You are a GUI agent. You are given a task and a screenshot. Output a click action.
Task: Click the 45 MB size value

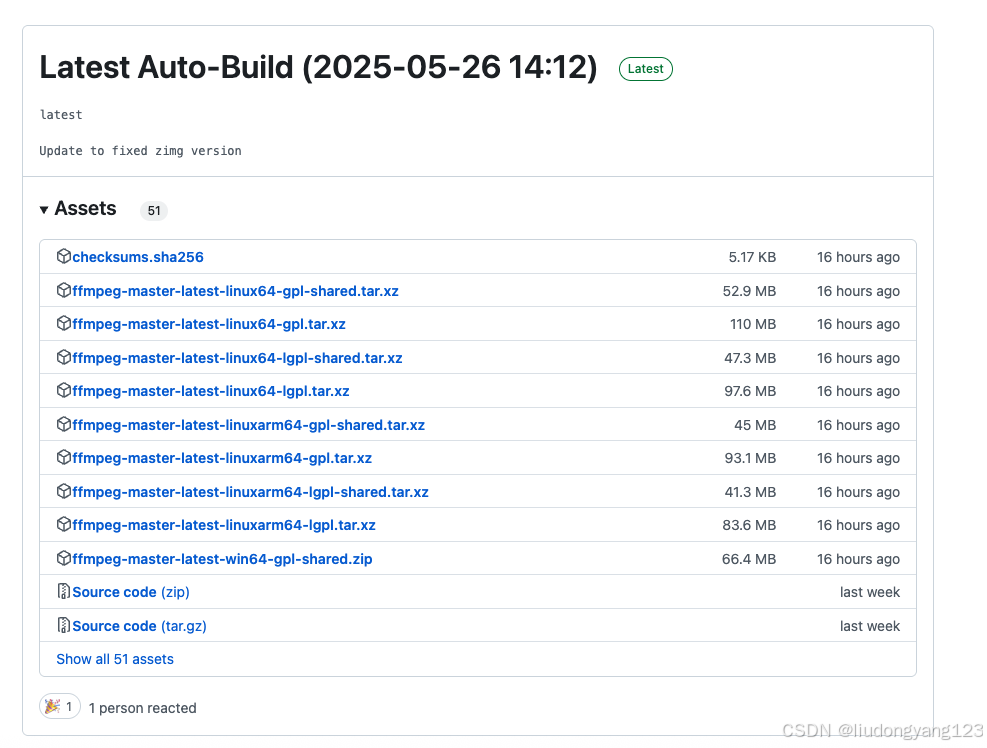[x=755, y=425]
